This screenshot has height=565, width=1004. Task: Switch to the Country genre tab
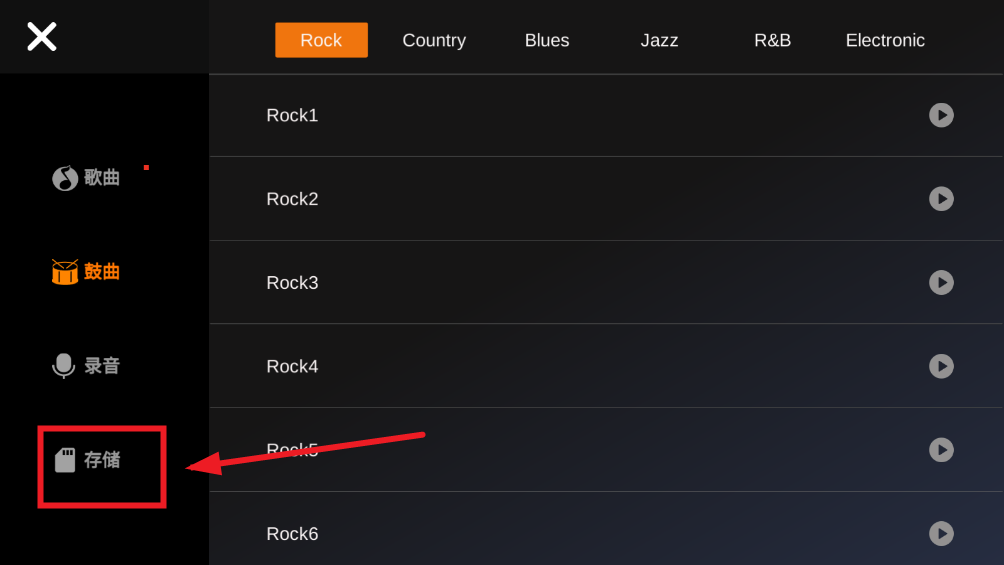point(434,40)
